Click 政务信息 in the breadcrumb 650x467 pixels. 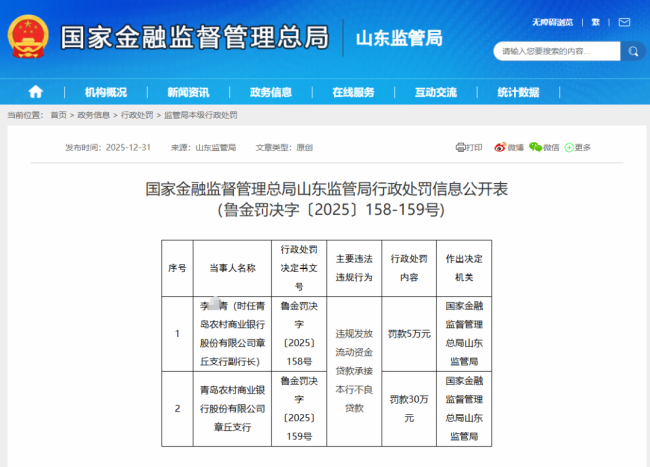(x=94, y=115)
